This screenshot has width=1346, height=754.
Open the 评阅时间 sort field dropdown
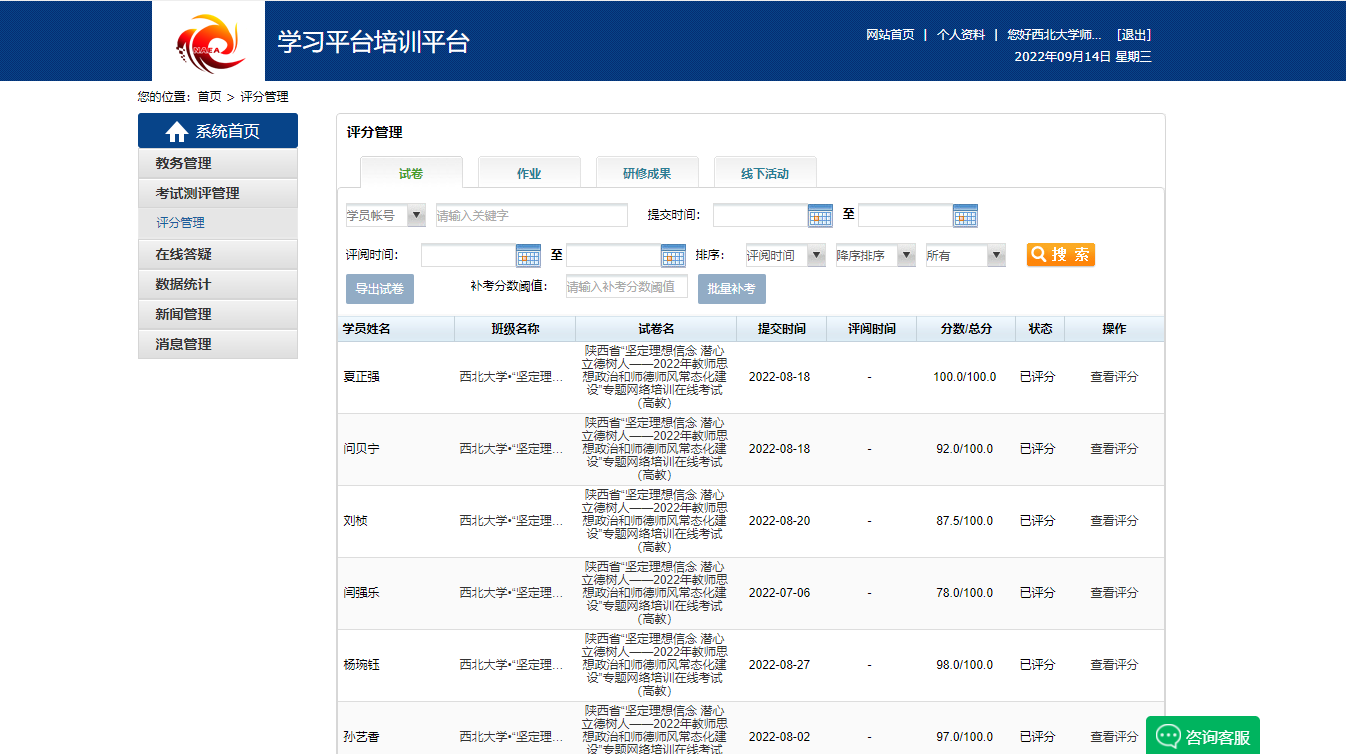(815, 256)
